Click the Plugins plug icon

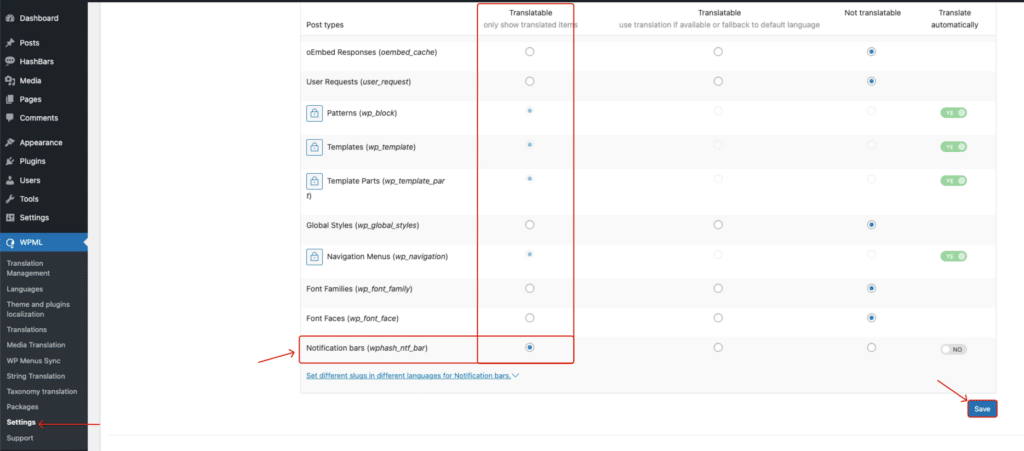point(10,161)
